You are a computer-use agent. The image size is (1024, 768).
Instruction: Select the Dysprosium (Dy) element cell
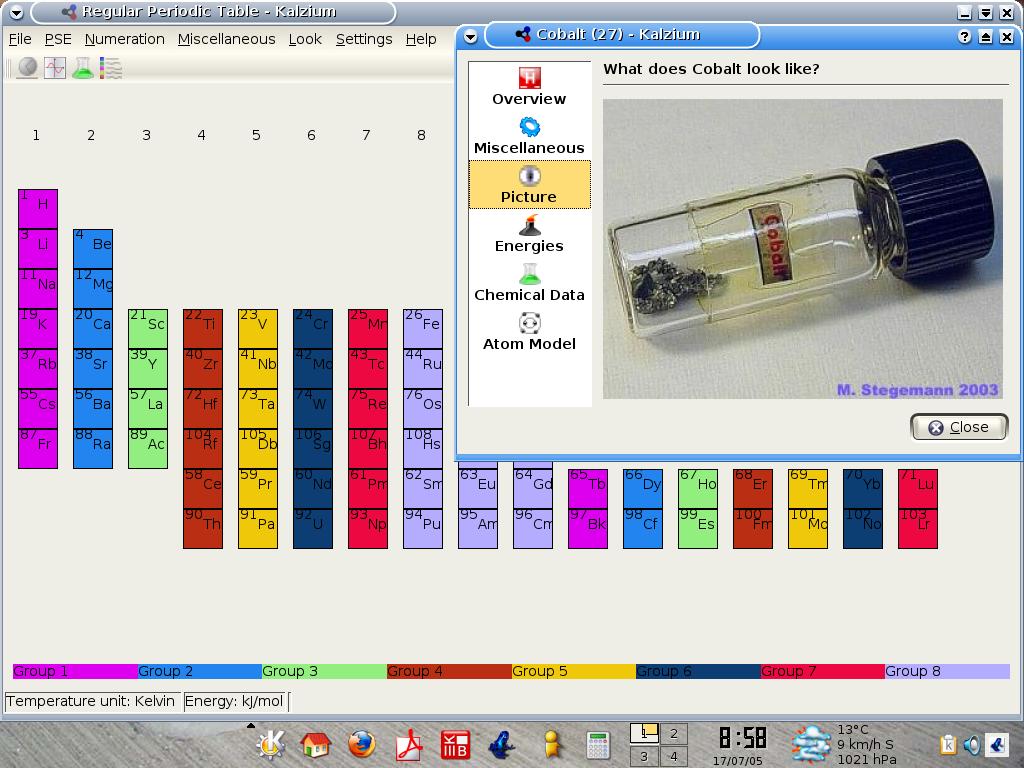click(643, 489)
